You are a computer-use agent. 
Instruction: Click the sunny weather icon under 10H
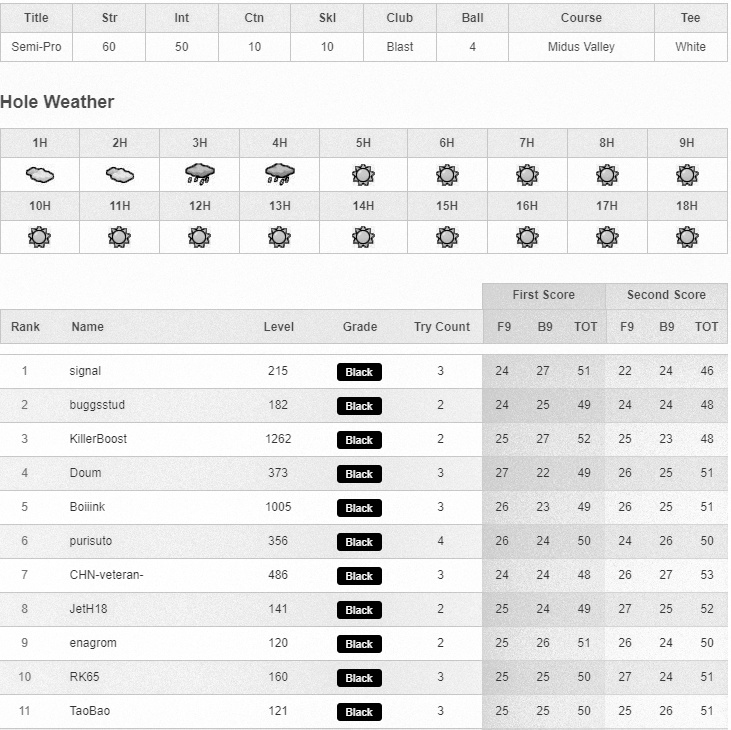[x=40, y=238]
